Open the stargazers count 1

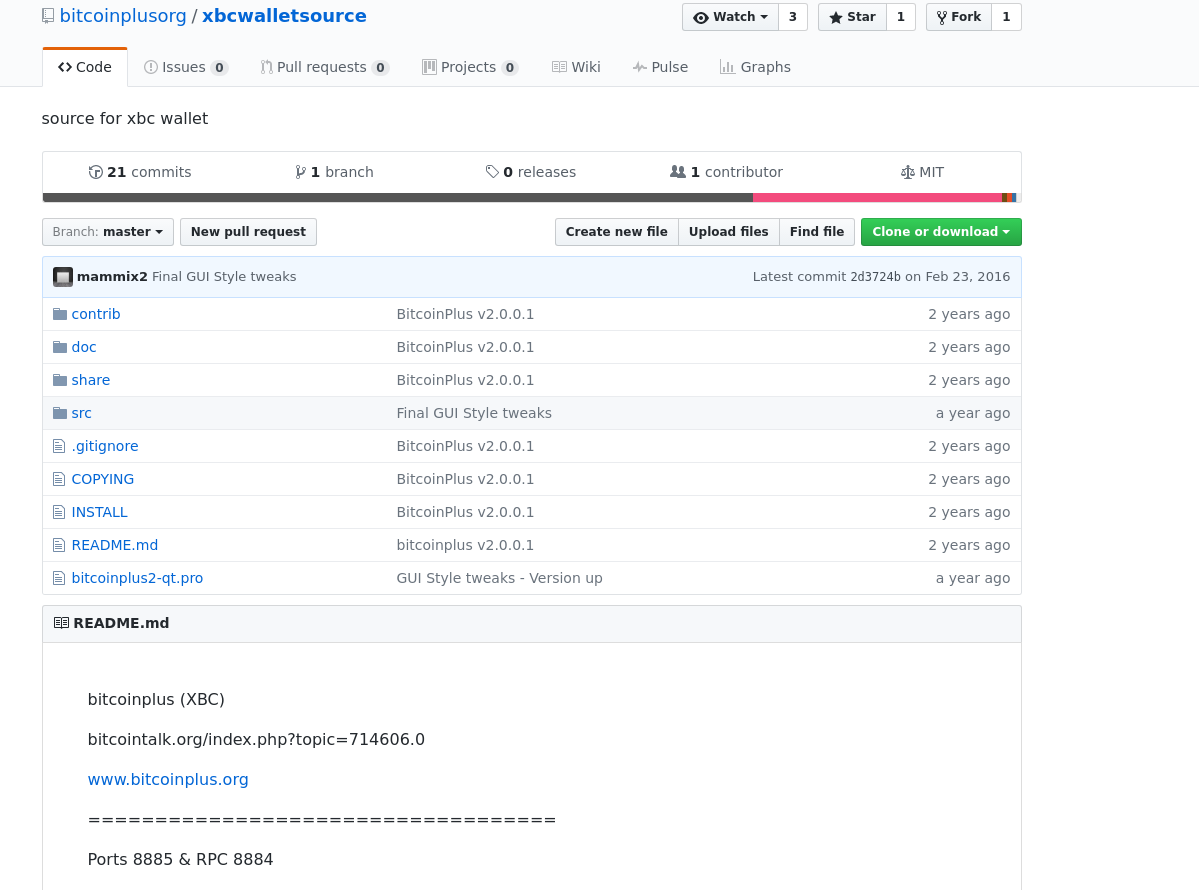pos(901,17)
